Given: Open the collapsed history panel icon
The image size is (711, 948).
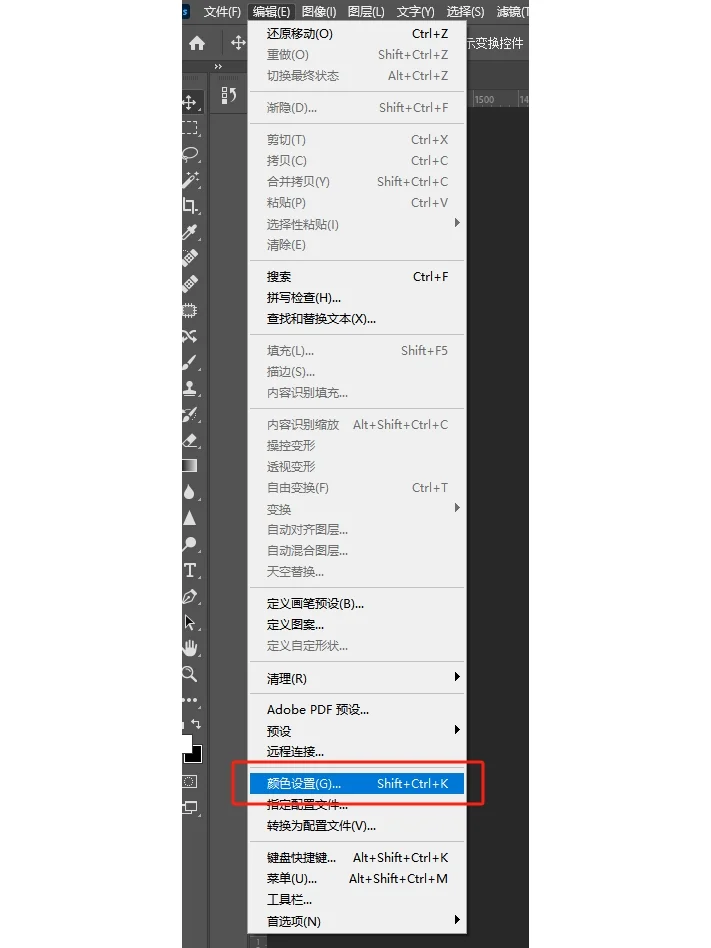Looking at the screenshot, I should (229, 96).
